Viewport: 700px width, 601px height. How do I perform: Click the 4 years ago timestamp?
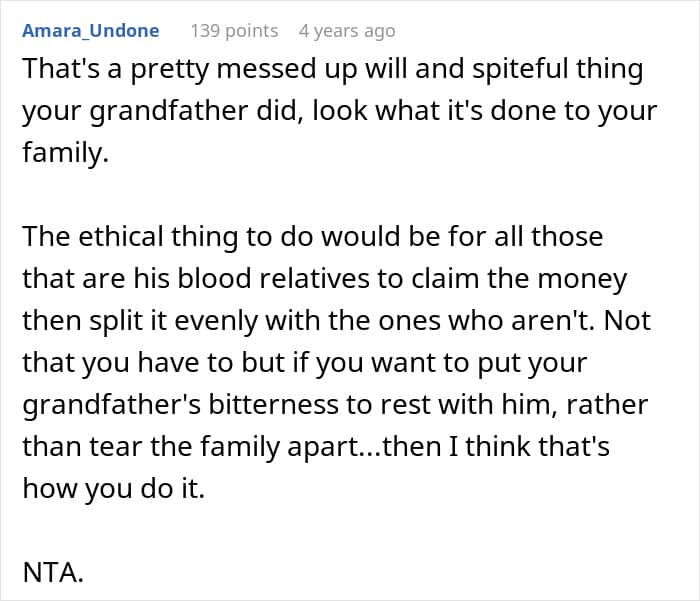point(346,31)
